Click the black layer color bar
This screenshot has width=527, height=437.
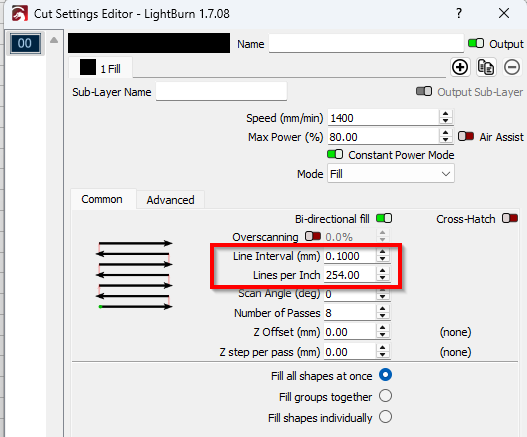[x=149, y=43]
